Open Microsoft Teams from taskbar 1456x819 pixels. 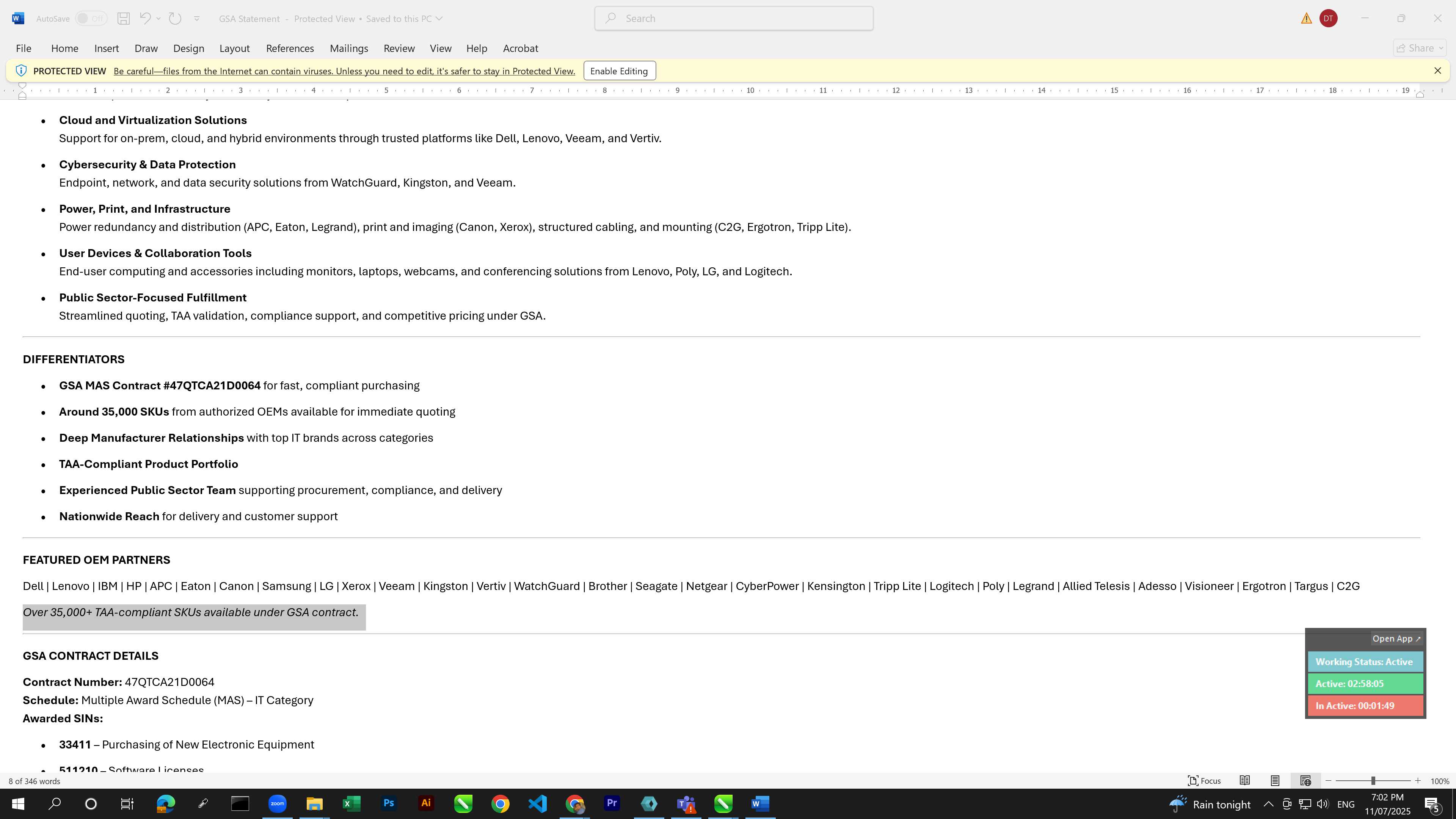pyautogui.click(x=686, y=804)
